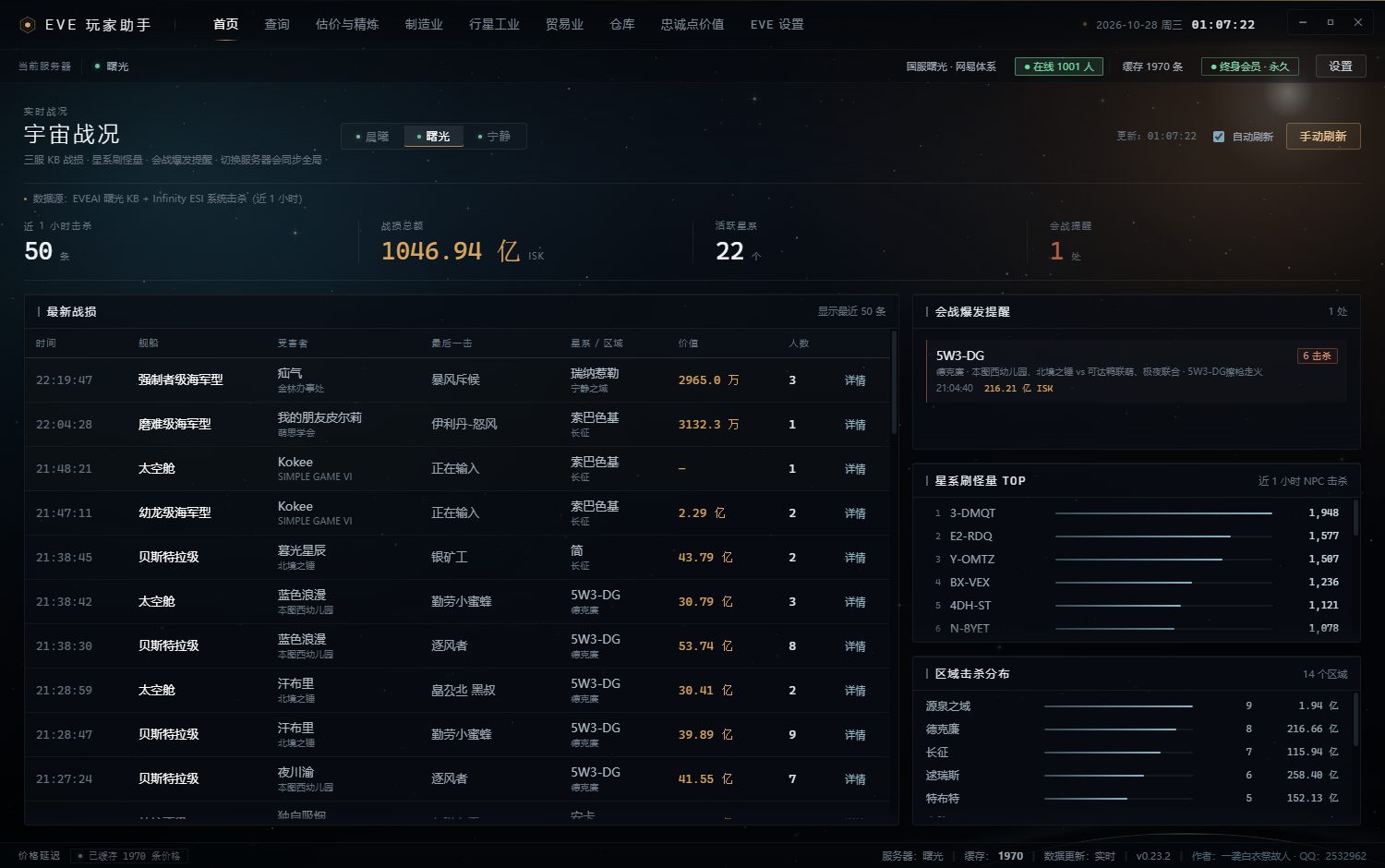The image size is (1385, 868).
Task: Select the 宁静 server option
Action: 494,137
